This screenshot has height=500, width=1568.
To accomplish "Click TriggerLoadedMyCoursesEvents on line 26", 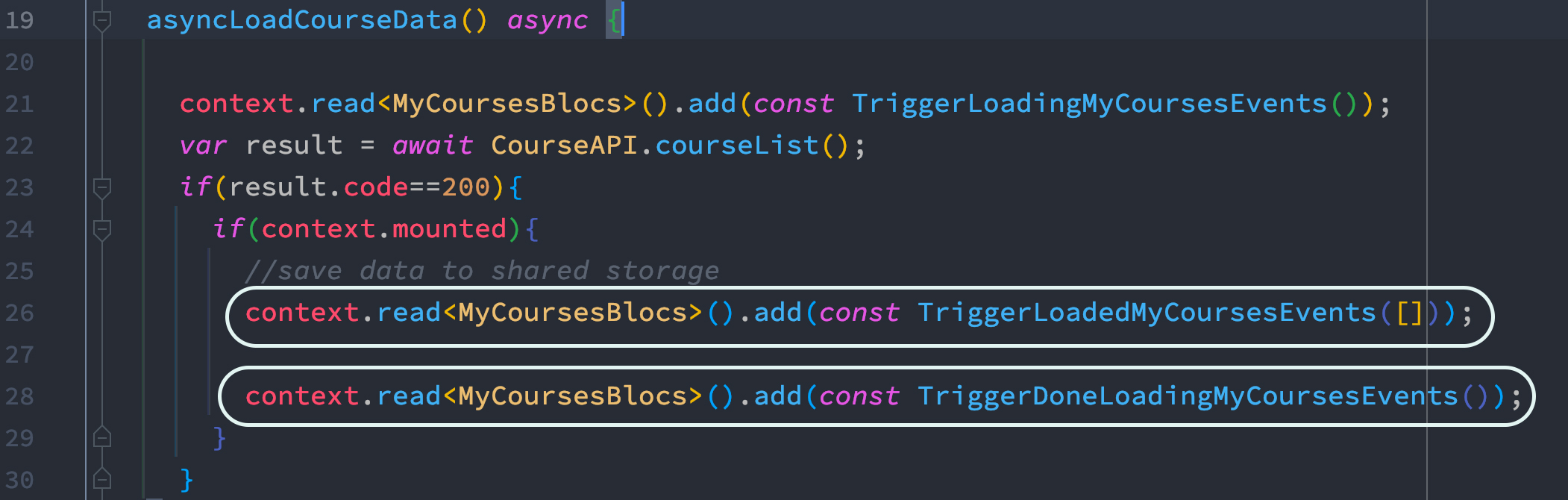I will pyautogui.click(x=1147, y=313).
